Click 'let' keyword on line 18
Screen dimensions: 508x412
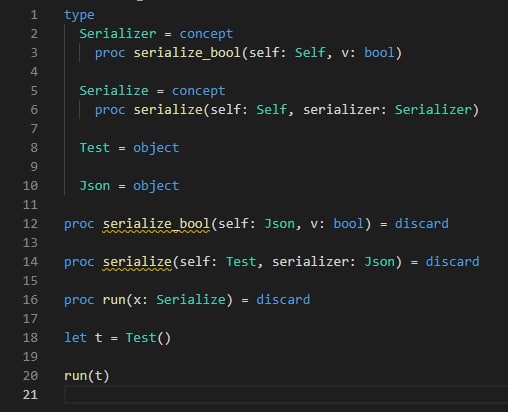pos(75,338)
